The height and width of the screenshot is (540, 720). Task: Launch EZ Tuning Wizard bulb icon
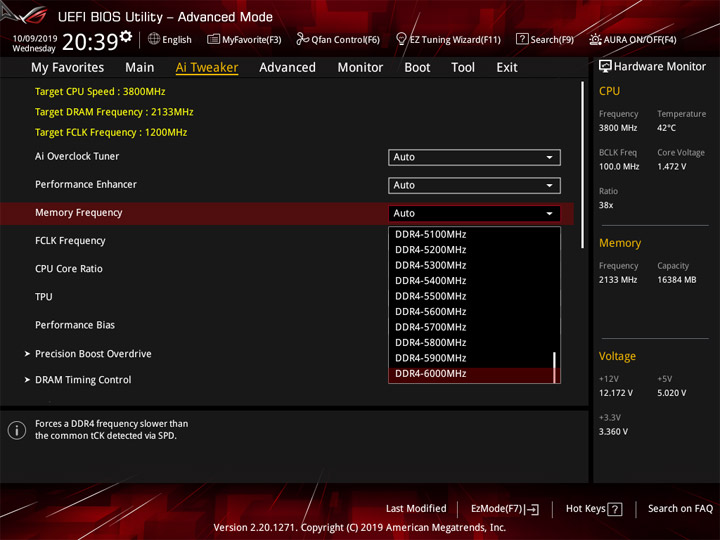tap(401, 39)
